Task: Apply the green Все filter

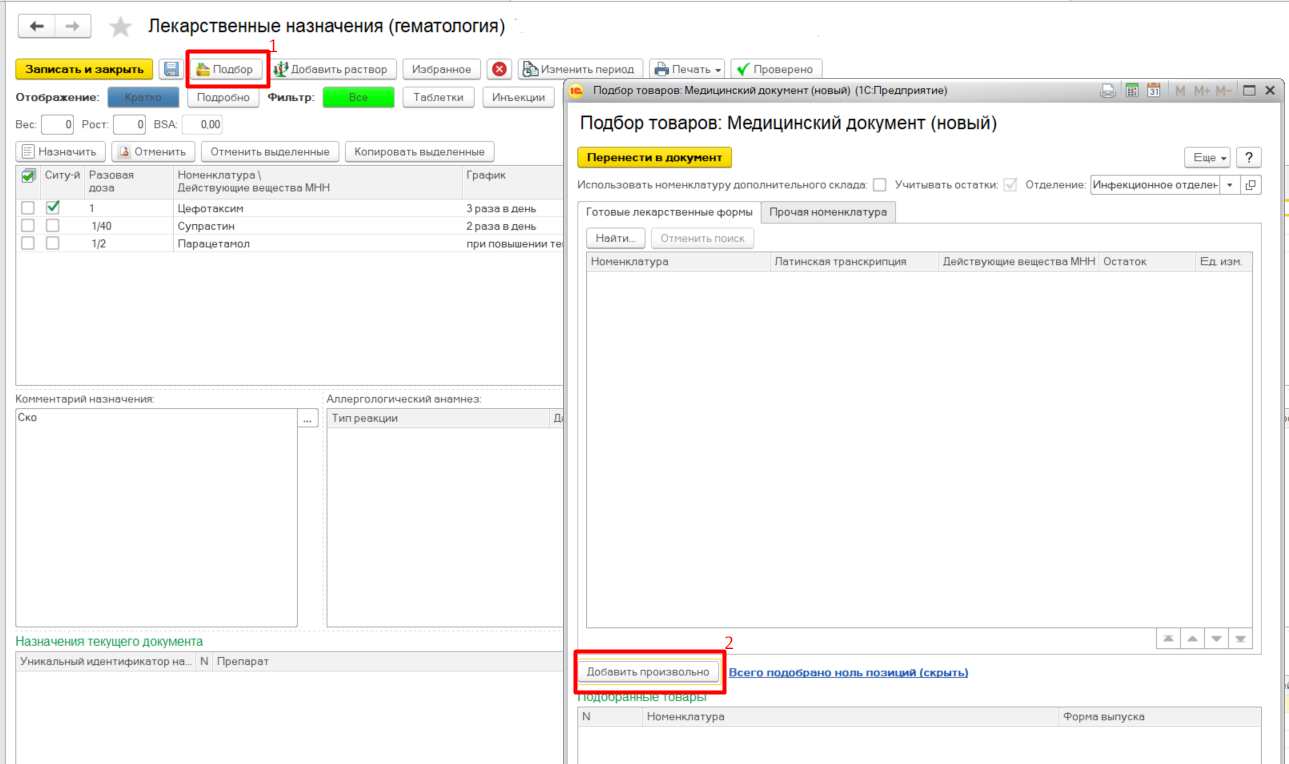Action: (x=358, y=97)
